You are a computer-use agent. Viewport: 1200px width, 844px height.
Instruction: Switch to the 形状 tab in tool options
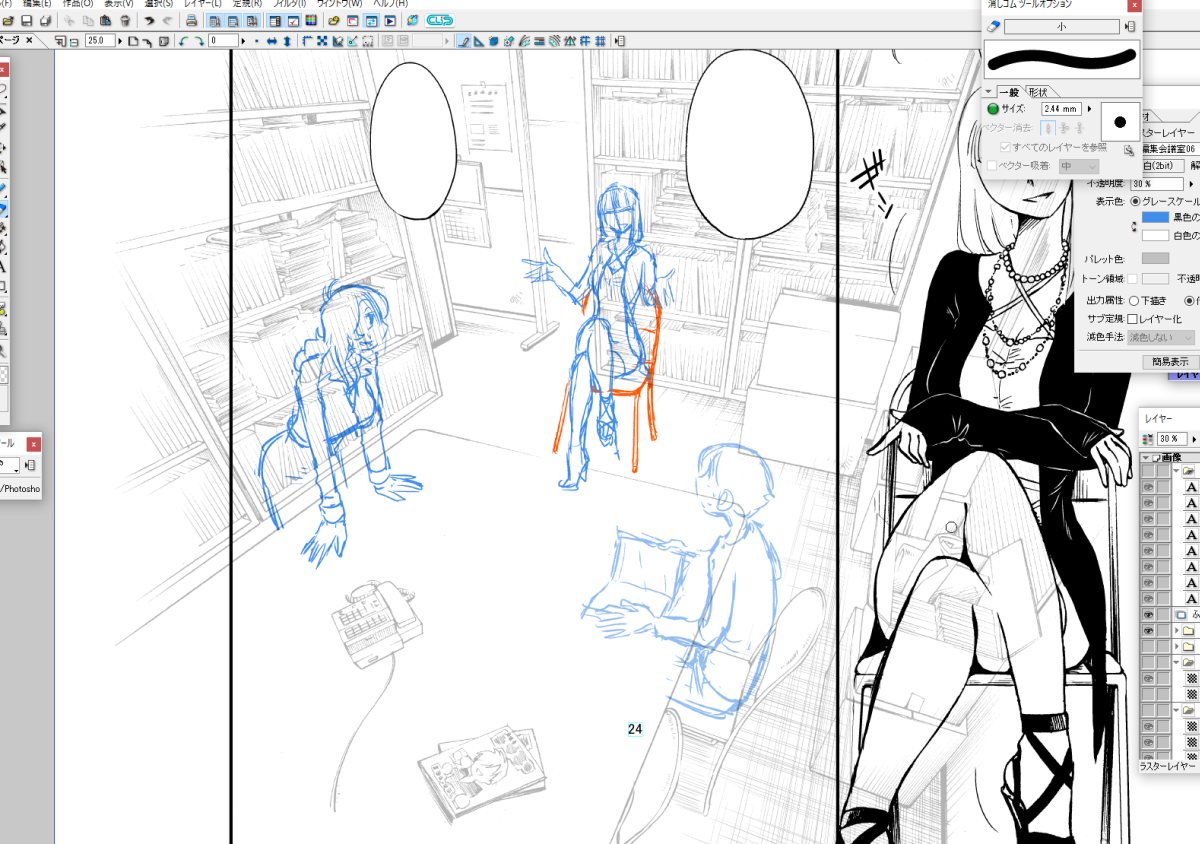[x=1037, y=92]
